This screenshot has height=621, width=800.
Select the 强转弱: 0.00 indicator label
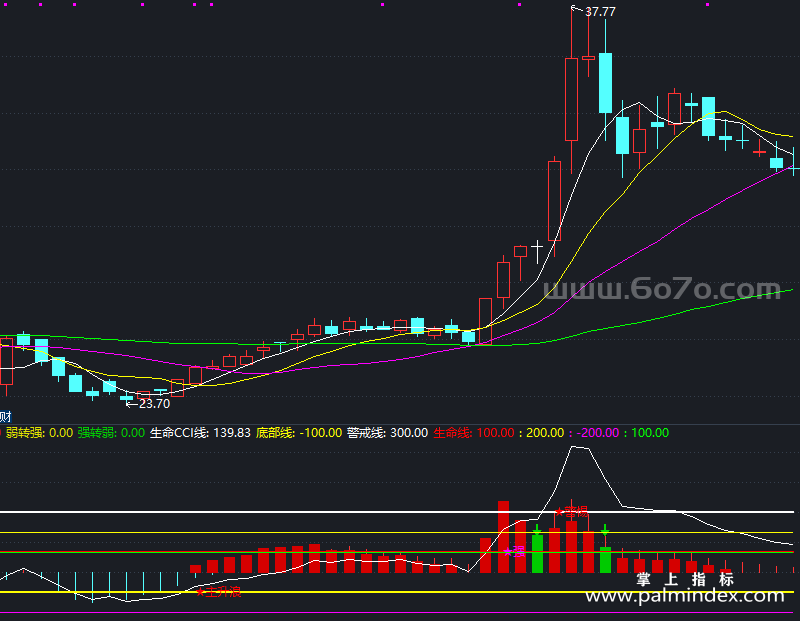click(111, 433)
